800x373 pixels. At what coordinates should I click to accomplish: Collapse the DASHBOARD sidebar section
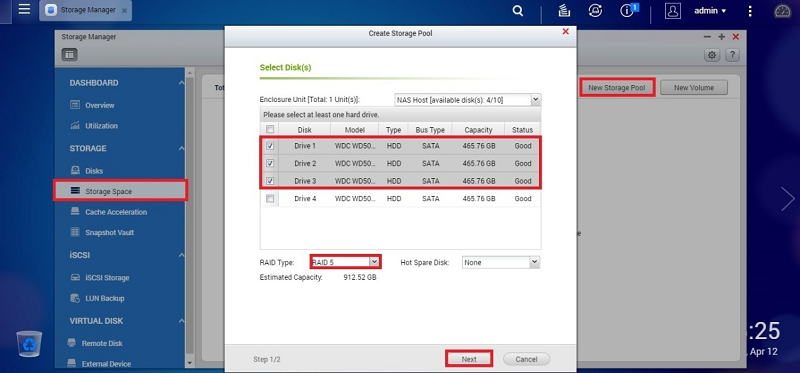coord(181,83)
